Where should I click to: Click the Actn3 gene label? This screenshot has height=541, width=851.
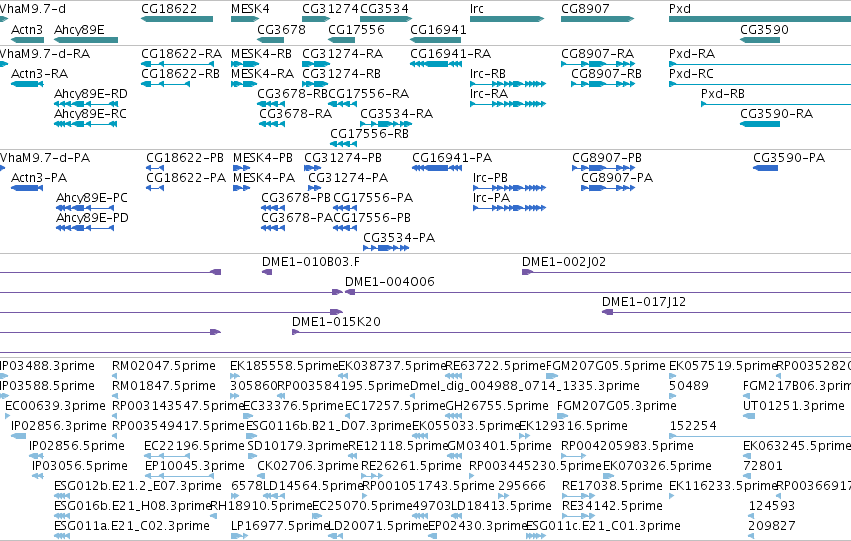tap(27, 29)
